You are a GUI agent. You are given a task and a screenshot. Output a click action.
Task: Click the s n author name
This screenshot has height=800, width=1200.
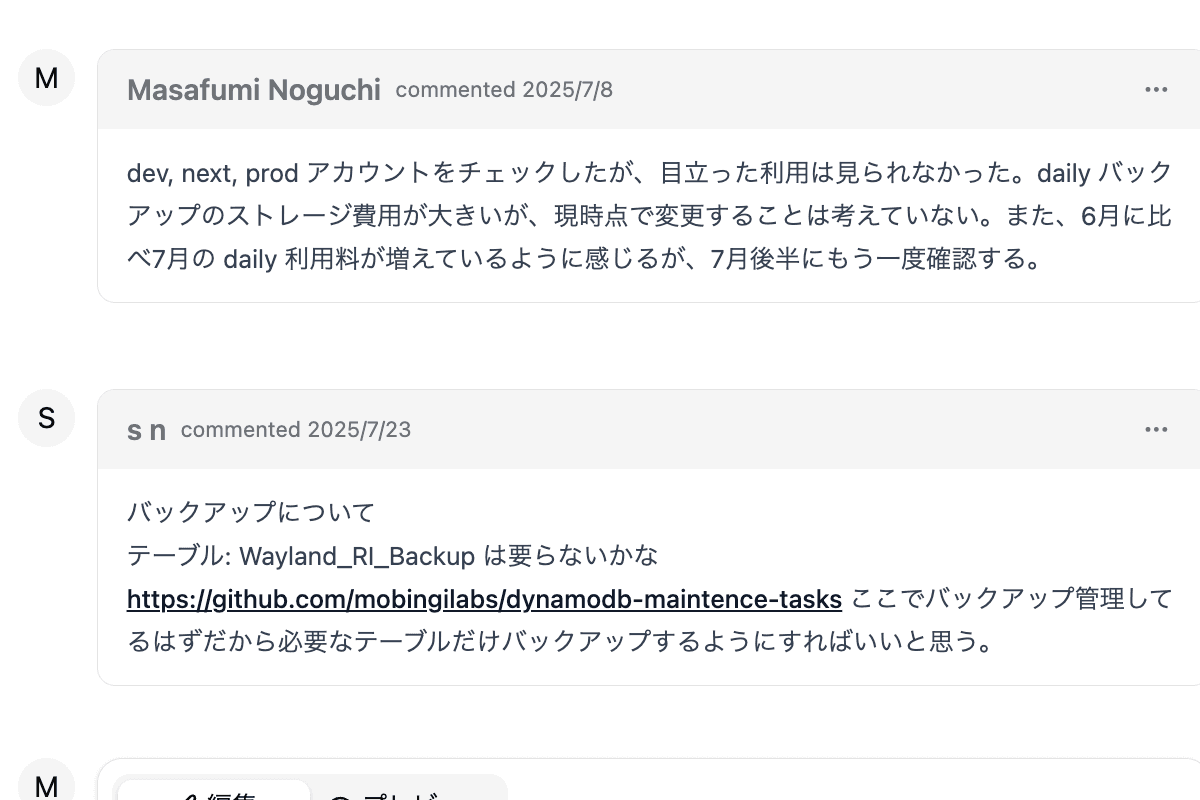pos(146,430)
